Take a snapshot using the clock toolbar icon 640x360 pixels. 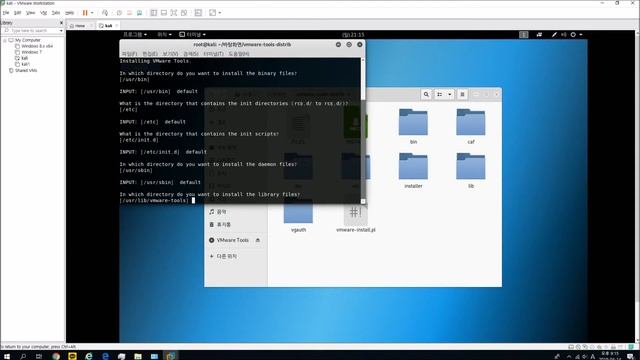tap(119, 13)
